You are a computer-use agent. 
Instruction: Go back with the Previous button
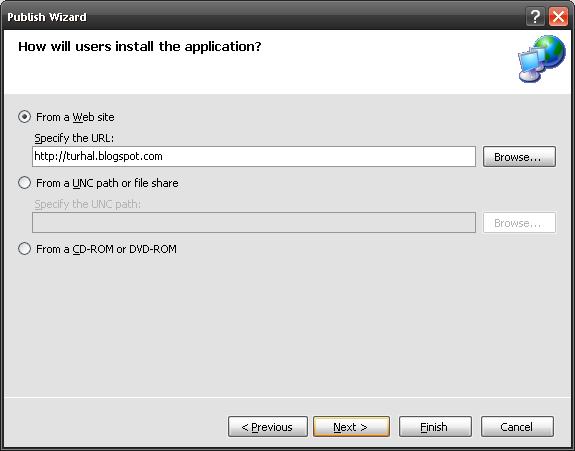268,427
